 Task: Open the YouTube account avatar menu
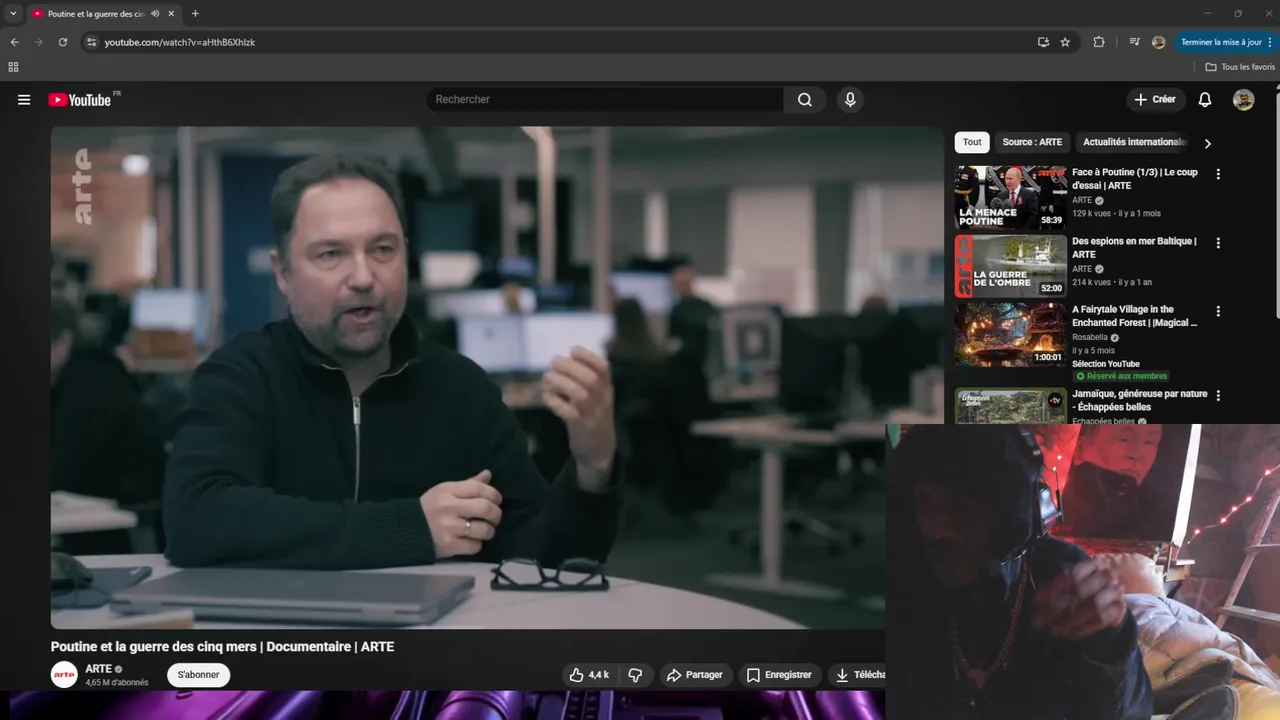(x=1243, y=99)
